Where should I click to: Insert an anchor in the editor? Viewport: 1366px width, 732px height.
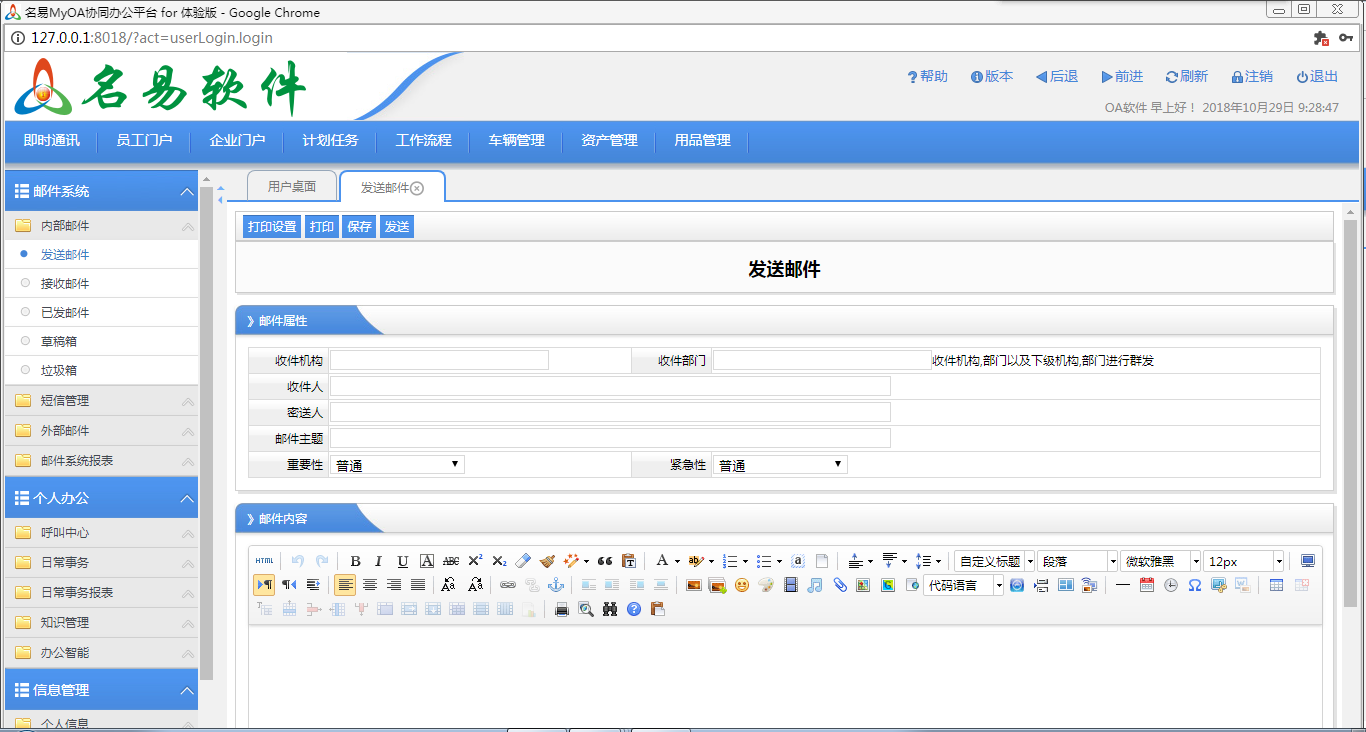point(556,585)
